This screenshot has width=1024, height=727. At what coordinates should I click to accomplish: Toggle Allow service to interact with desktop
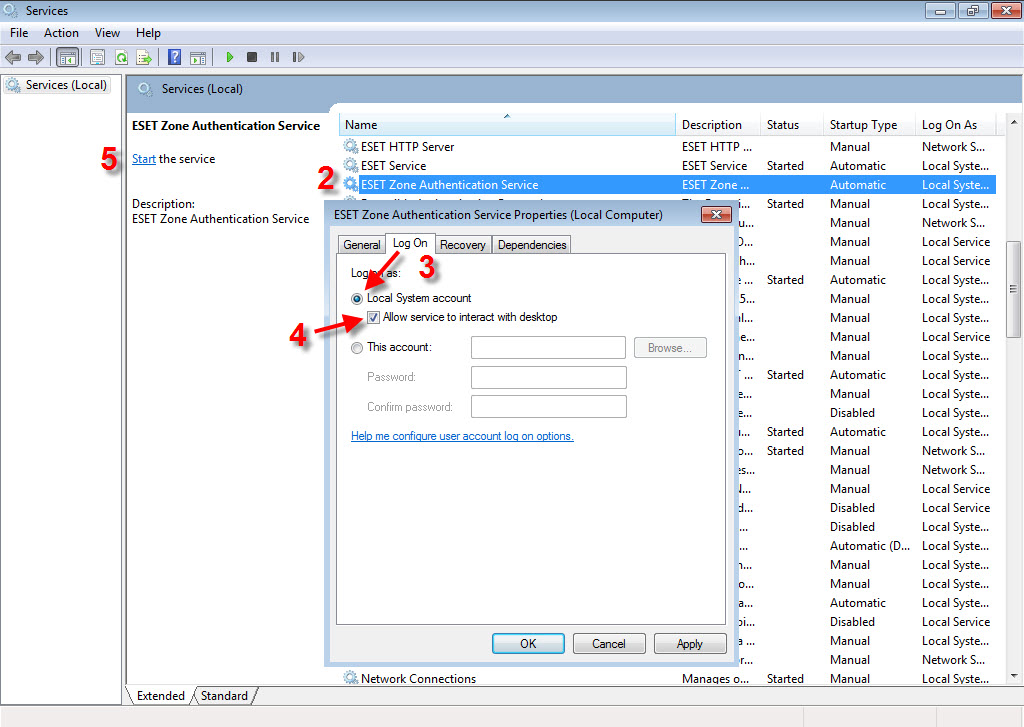[x=373, y=317]
